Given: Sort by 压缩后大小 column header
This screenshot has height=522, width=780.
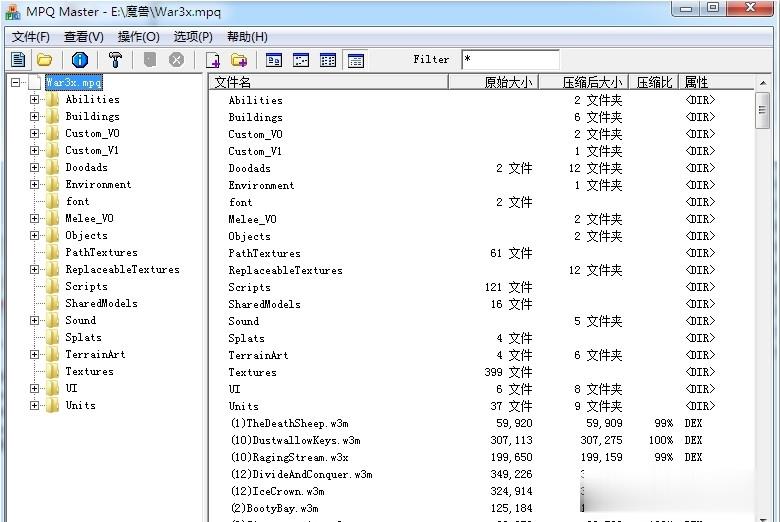Looking at the screenshot, I should pyautogui.click(x=584, y=82).
